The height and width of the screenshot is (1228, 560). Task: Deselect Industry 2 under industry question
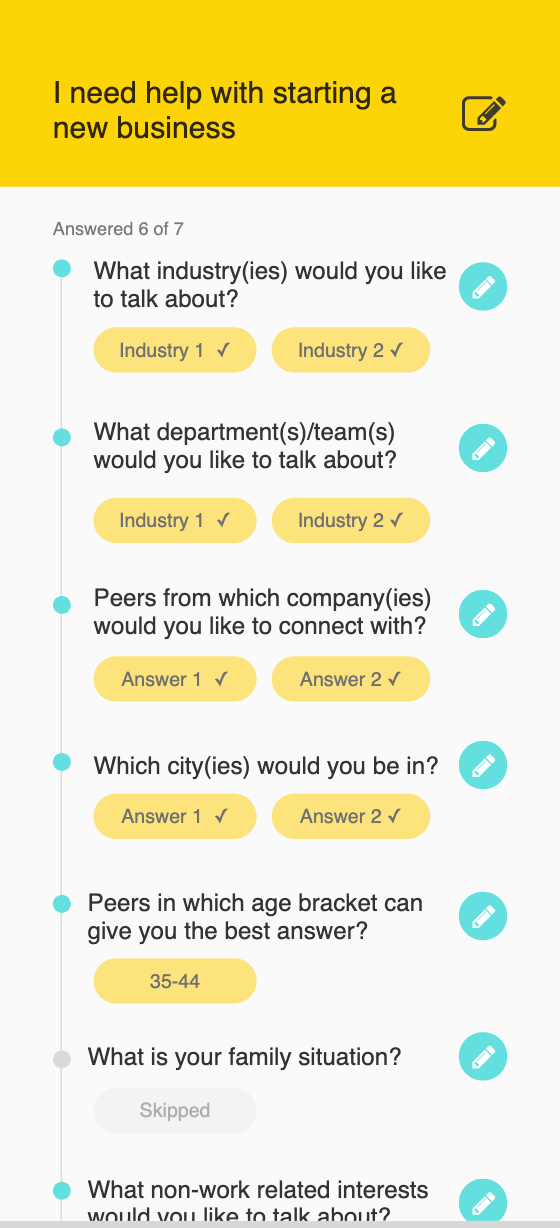351,350
